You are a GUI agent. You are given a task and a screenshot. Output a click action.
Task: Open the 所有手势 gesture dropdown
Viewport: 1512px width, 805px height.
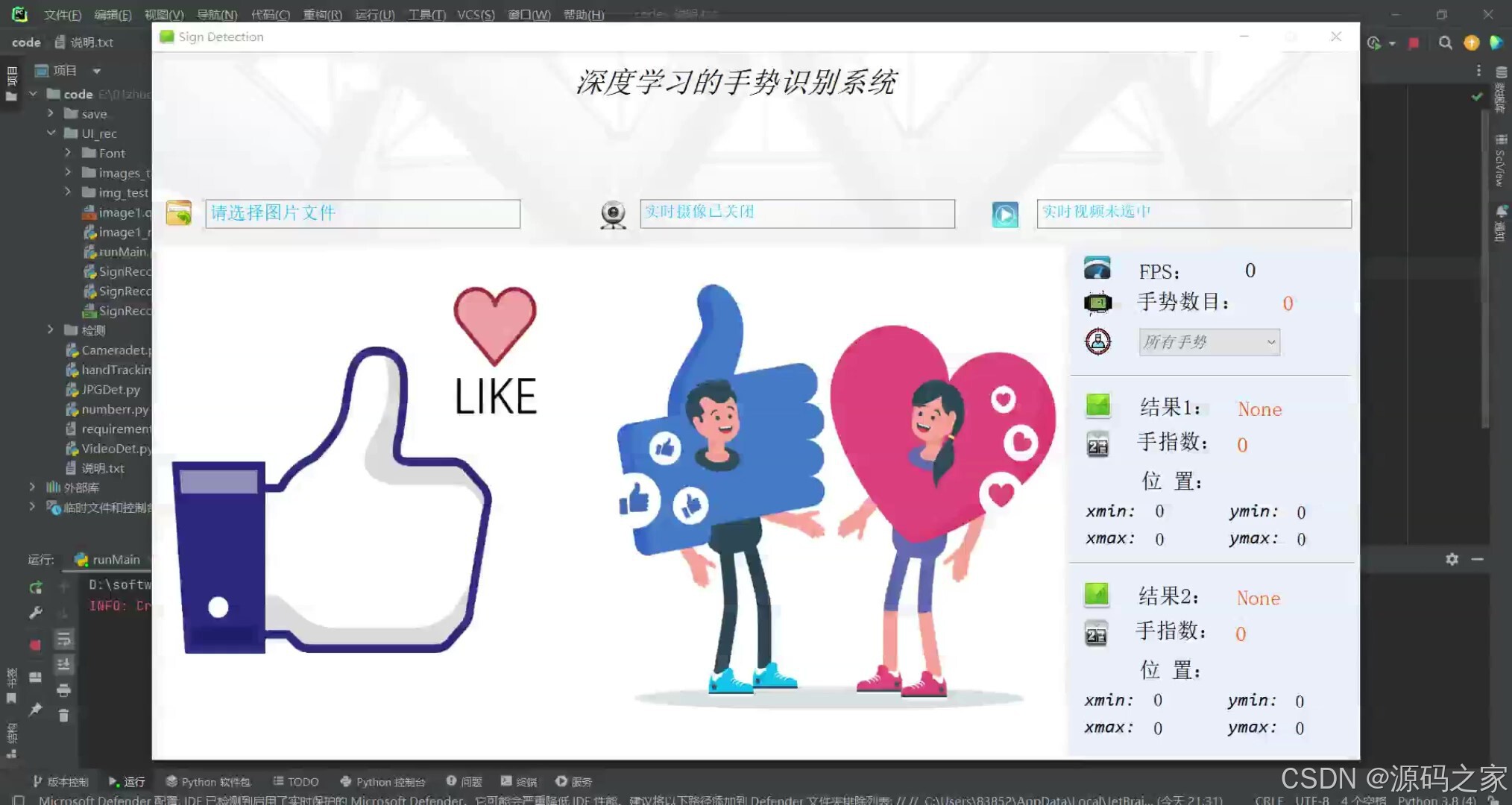tap(1209, 342)
